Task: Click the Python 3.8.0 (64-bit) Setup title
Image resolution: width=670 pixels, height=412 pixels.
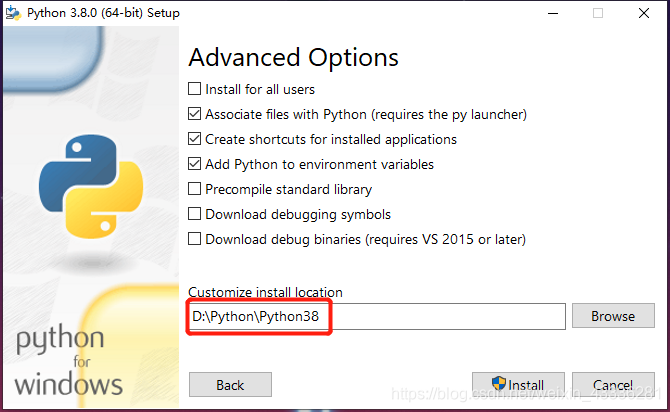Action: point(103,13)
